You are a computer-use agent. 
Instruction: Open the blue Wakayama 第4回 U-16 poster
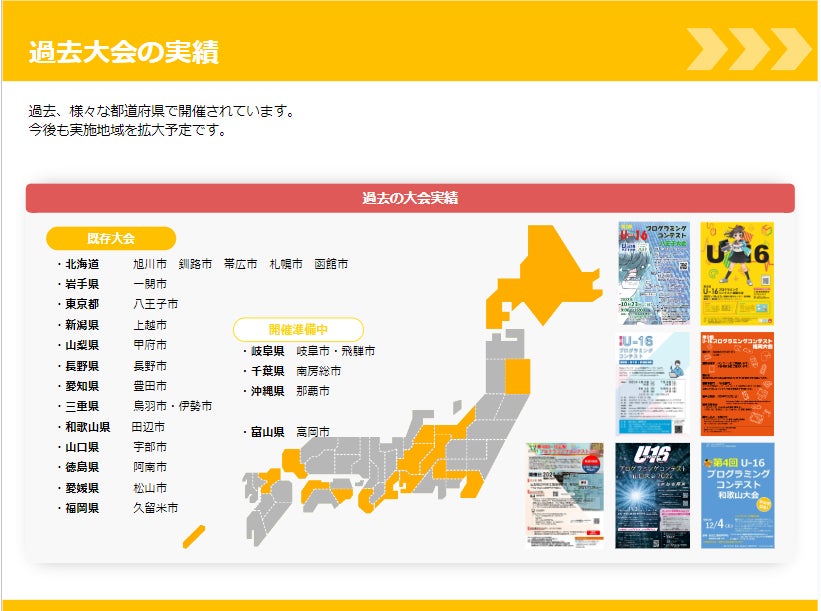[737, 495]
